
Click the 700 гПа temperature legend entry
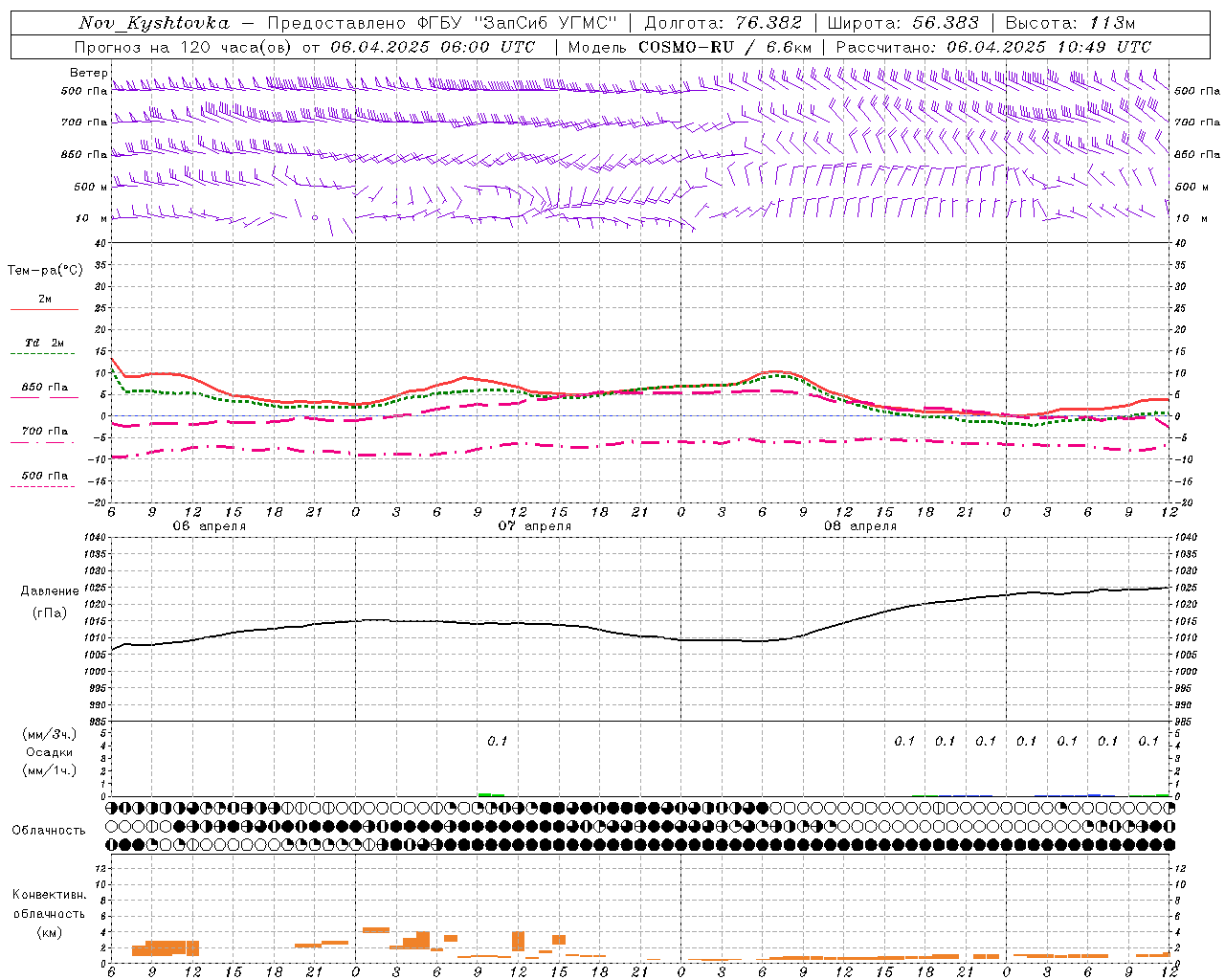pyautogui.click(x=45, y=431)
